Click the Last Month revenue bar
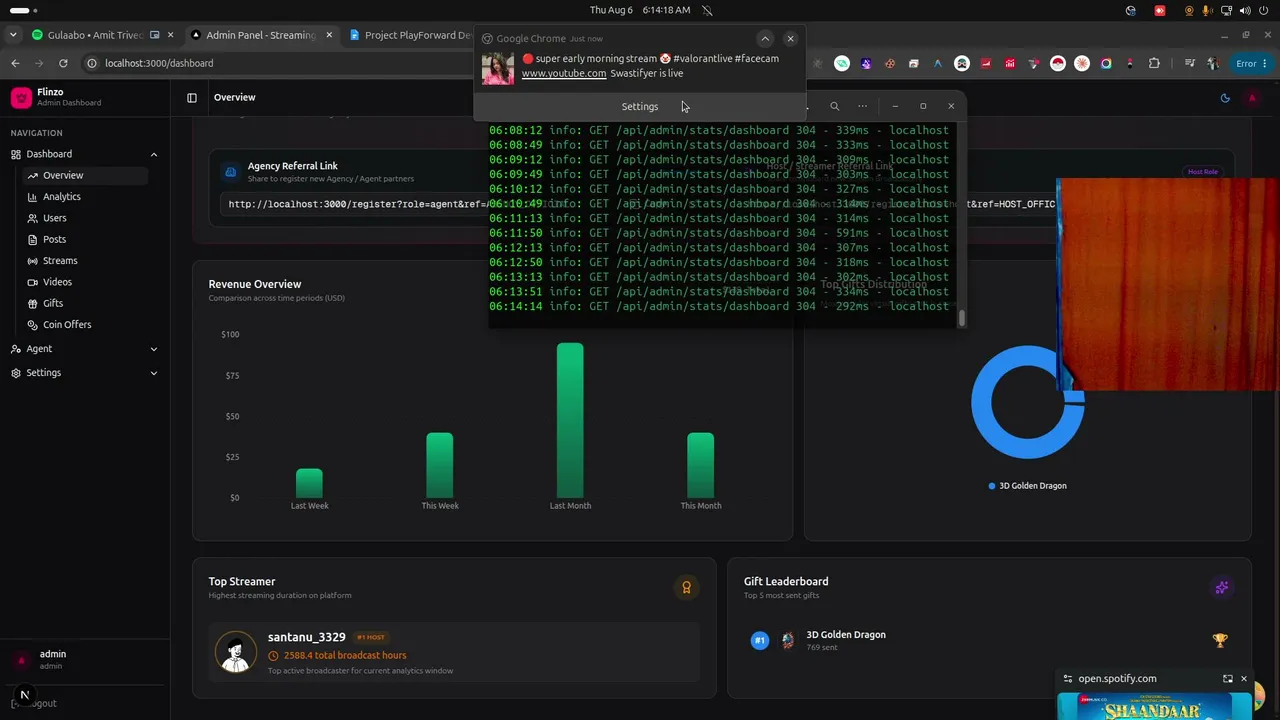This screenshot has width=1280, height=720. coord(570,420)
